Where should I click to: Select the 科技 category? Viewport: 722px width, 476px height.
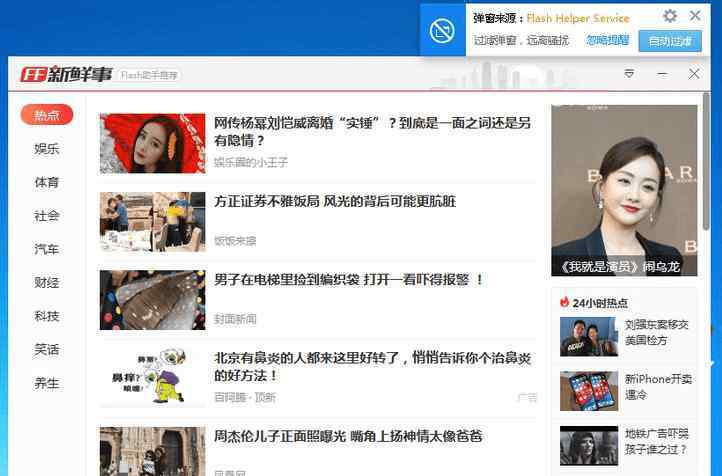(47, 316)
